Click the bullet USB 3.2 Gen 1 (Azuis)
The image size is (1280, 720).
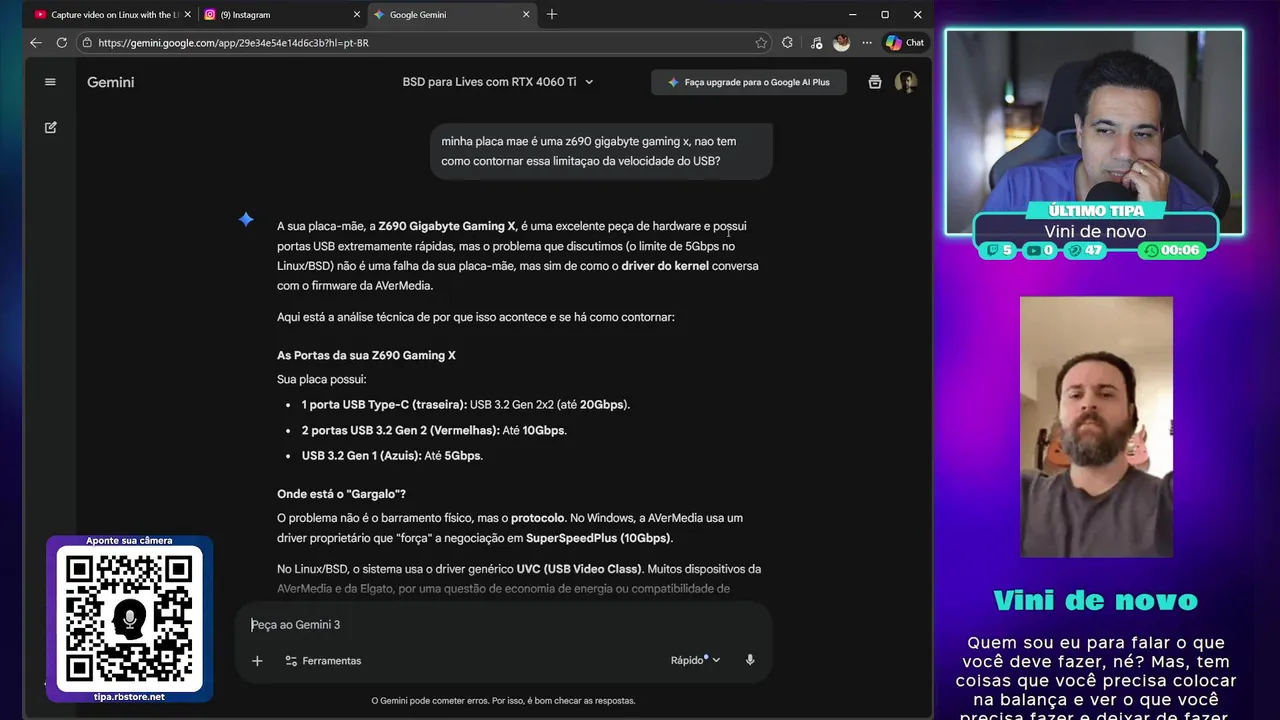392,456
